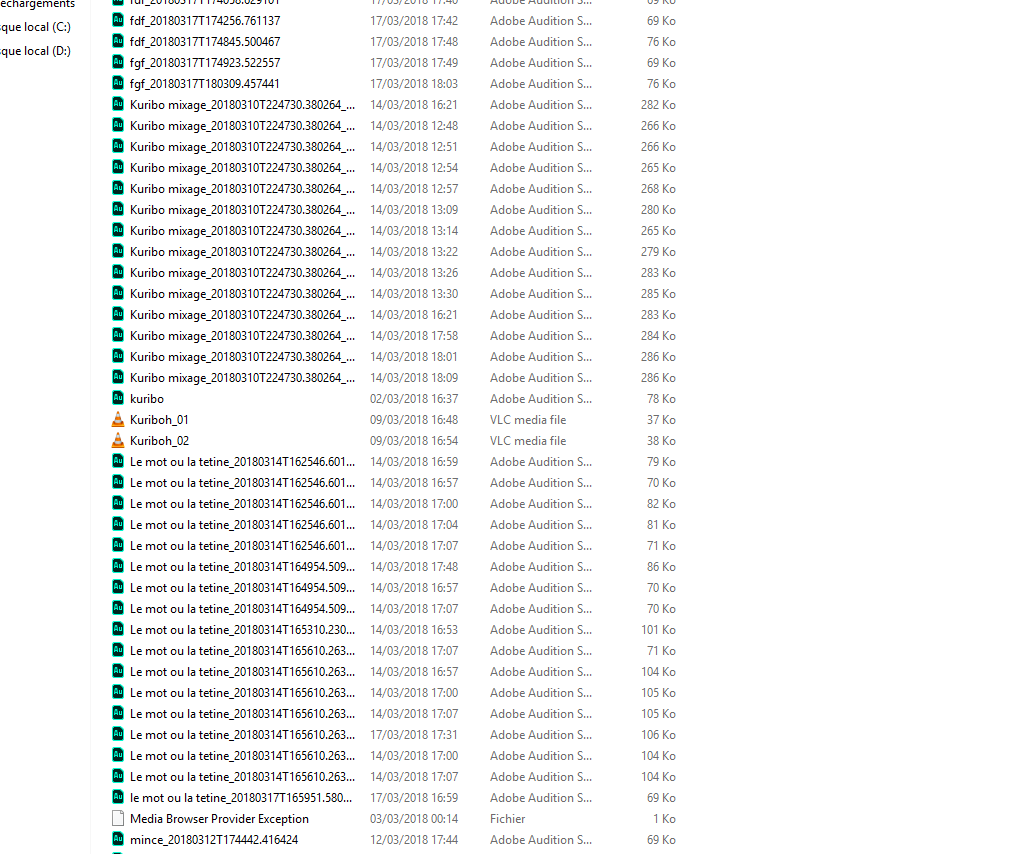The height and width of the screenshot is (854, 1009).
Task: Click the blank file icon for Media Browser Provider Exception
Action: (118, 818)
